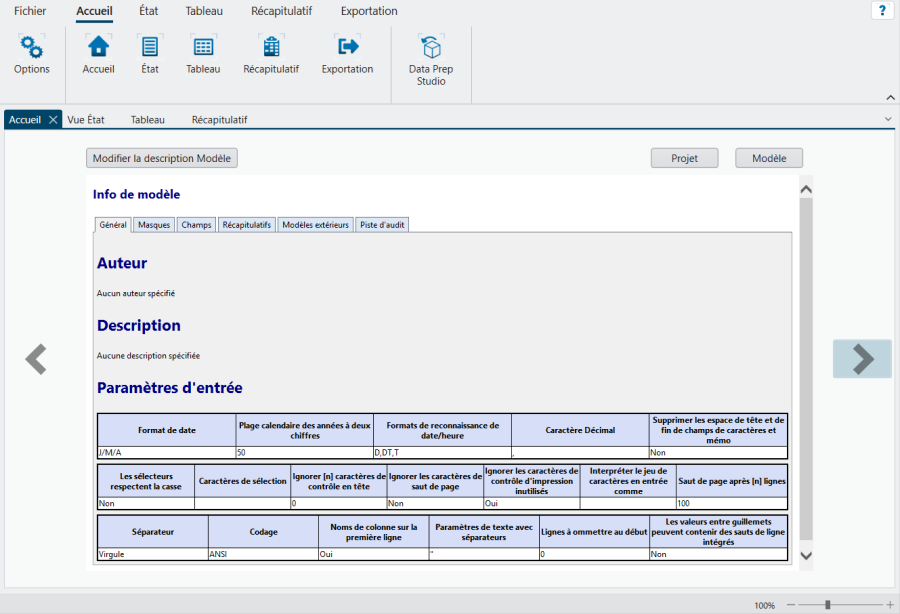The height and width of the screenshot is (614, 900).
Task: Click the Exportation ribbon icon
Action: click(347, 47)
